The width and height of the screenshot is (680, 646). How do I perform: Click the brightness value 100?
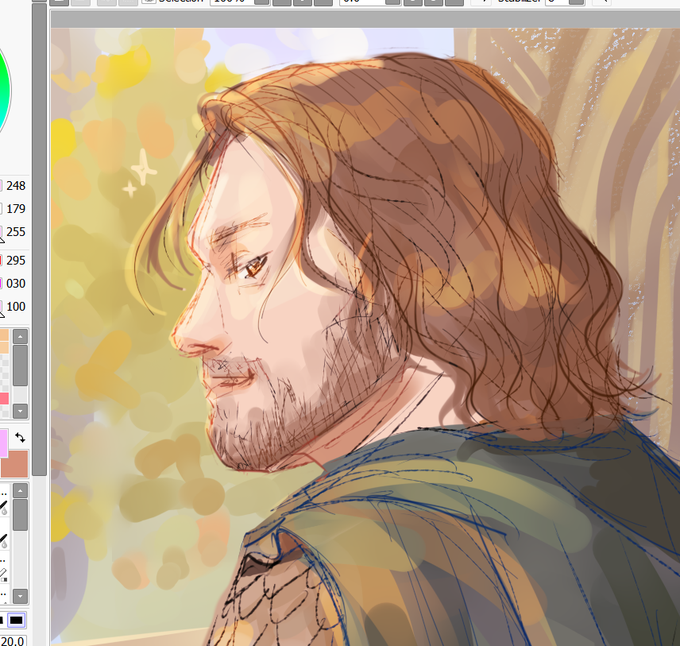16,306
